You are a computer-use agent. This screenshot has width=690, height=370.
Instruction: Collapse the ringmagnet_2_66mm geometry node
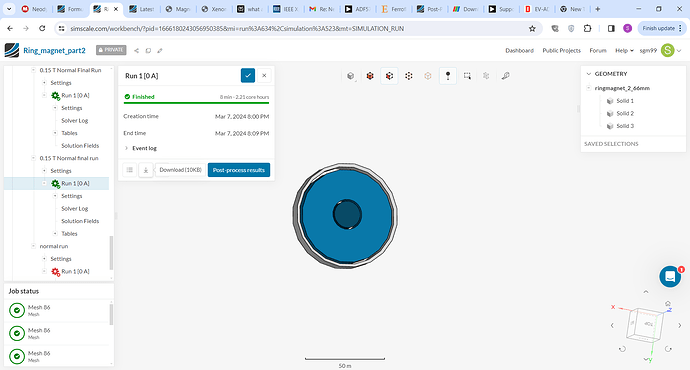point(589,88)
